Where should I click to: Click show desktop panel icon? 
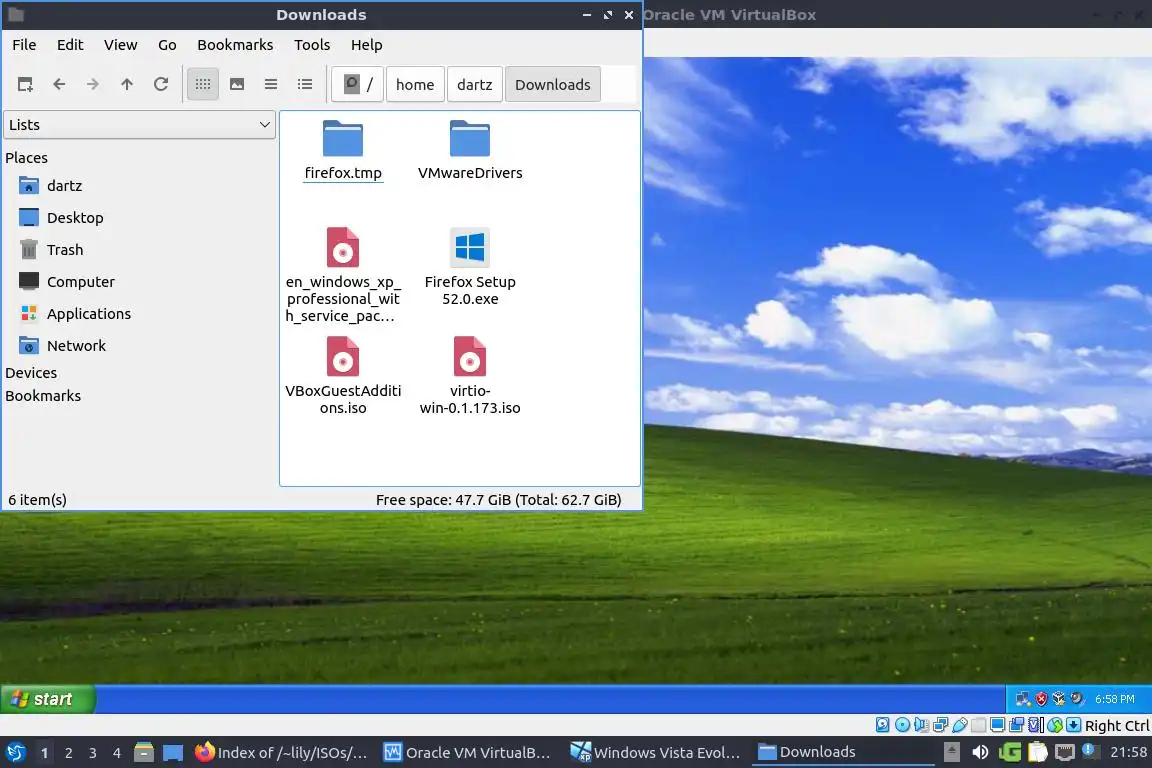click(x=173, y=753)
